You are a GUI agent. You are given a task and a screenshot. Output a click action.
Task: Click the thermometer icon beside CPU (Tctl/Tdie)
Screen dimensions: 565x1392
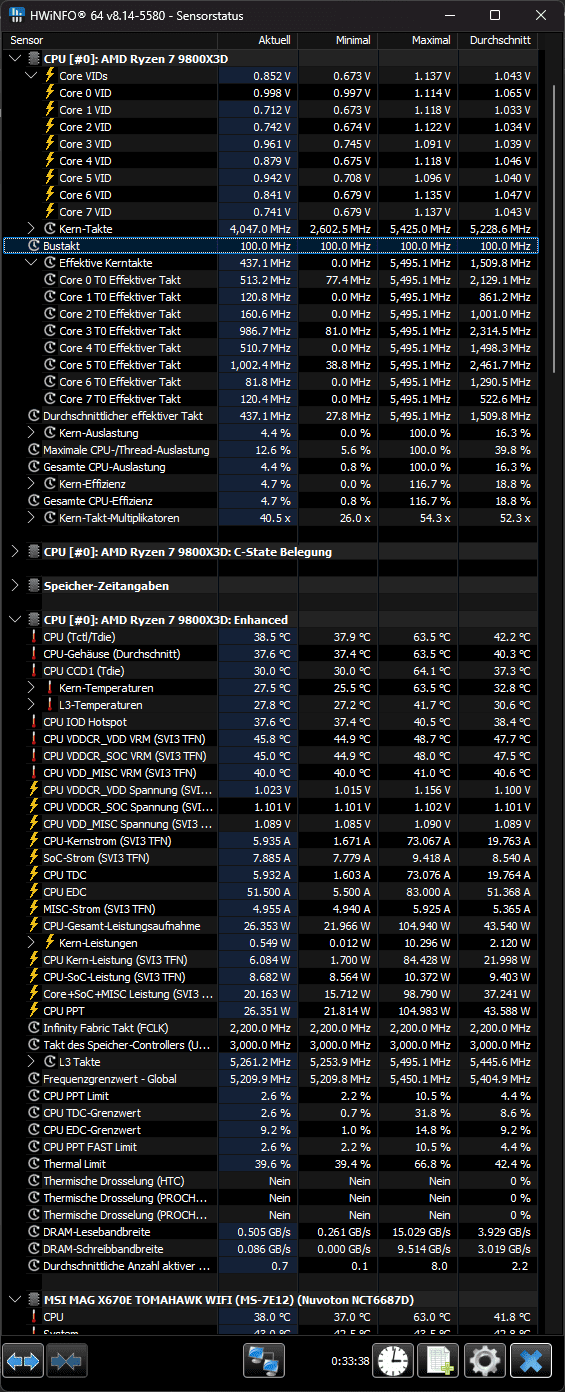34,636
